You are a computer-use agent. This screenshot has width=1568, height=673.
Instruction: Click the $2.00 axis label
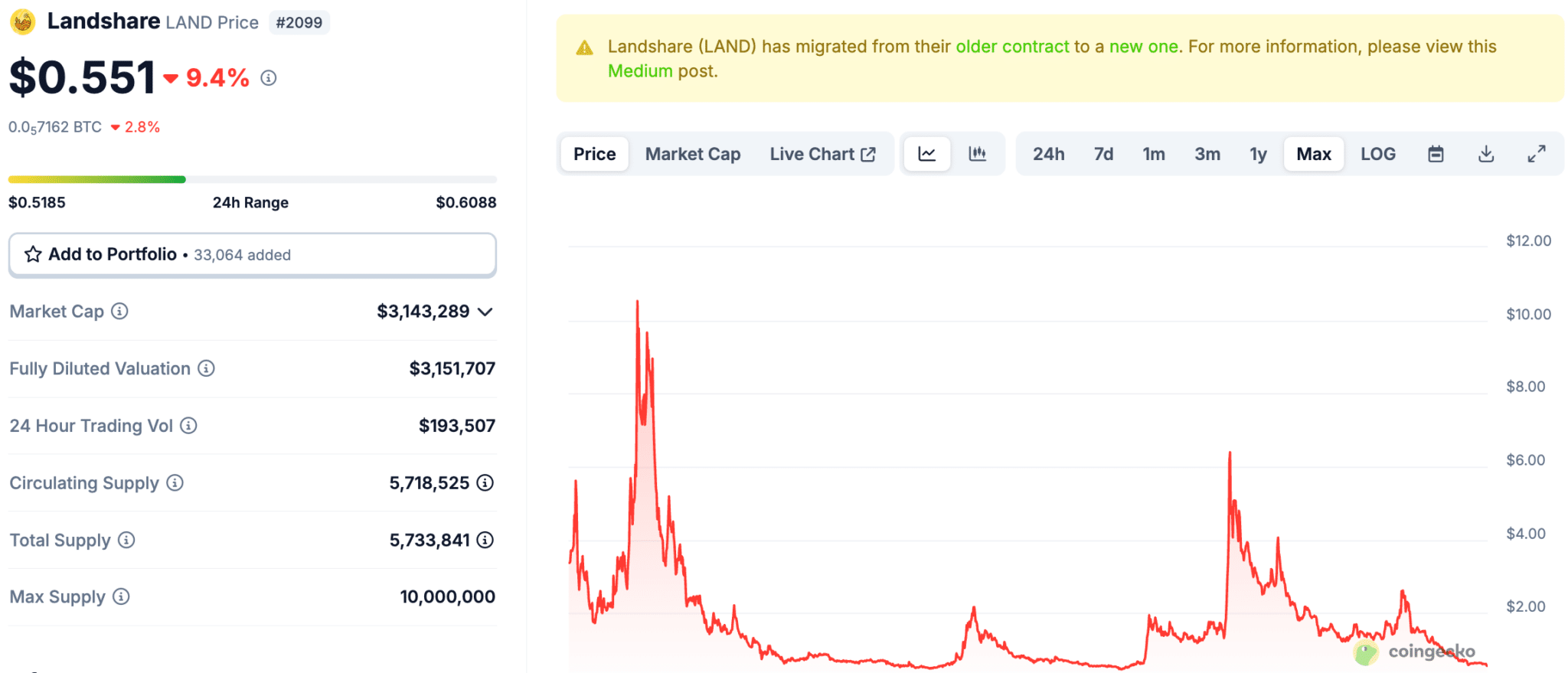pos(1525,606)
